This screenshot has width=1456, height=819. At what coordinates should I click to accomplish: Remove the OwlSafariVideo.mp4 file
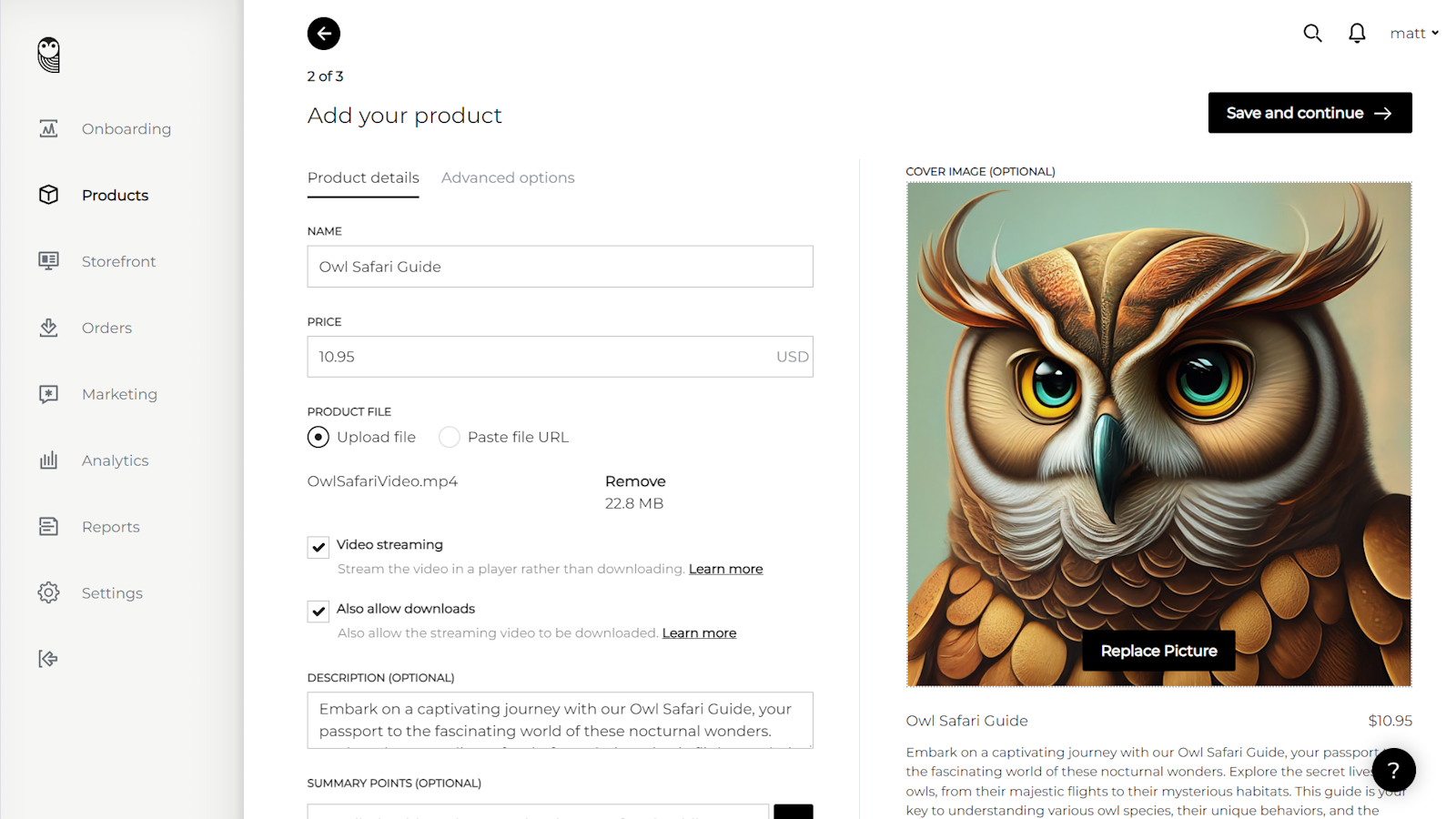(x=635, y=480)
